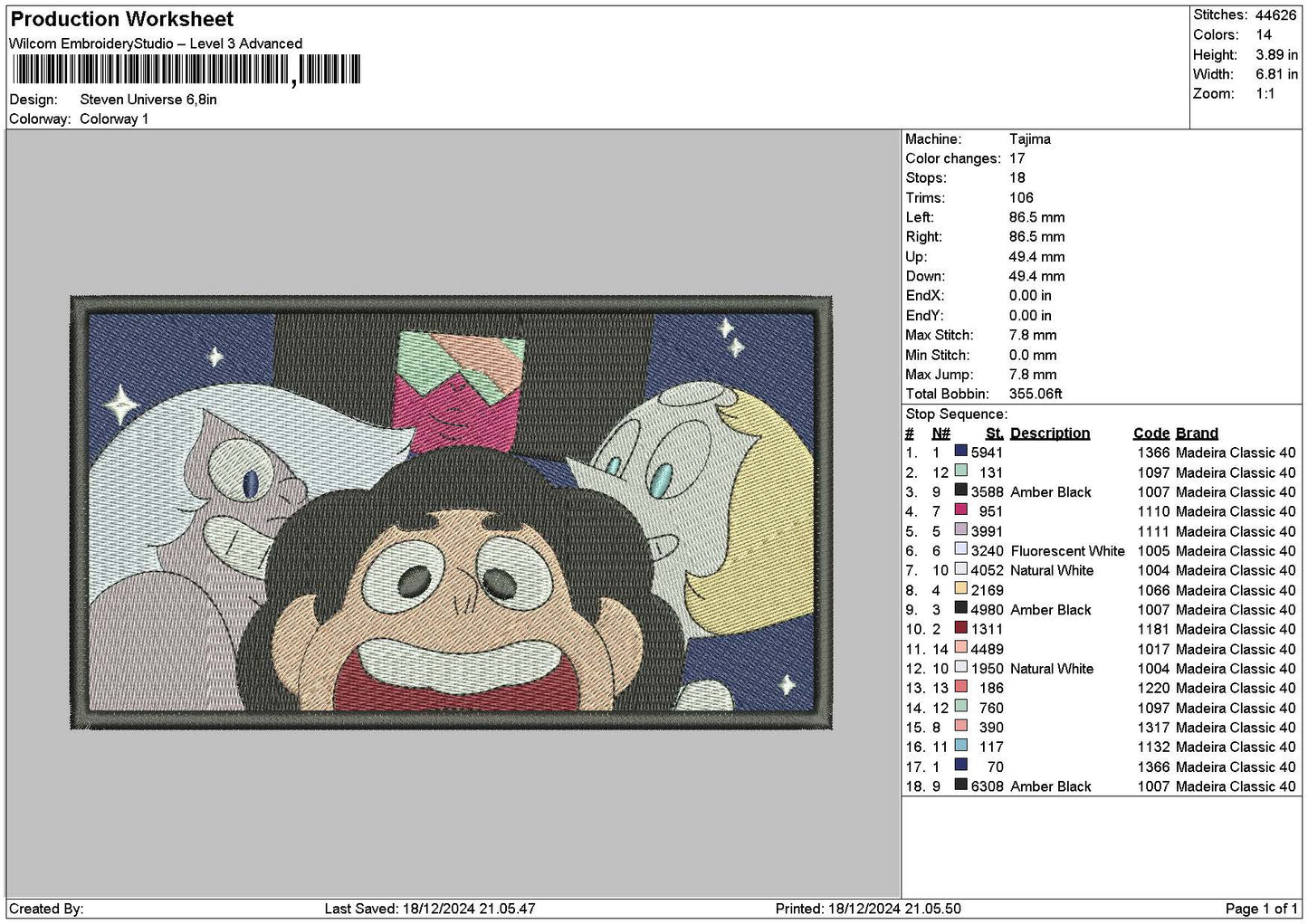Image resolution: width=1308 pixels, height=924 pixels.
Task: Click the swatch beside 1950 Natural White
Action: [x=961, y=668]
